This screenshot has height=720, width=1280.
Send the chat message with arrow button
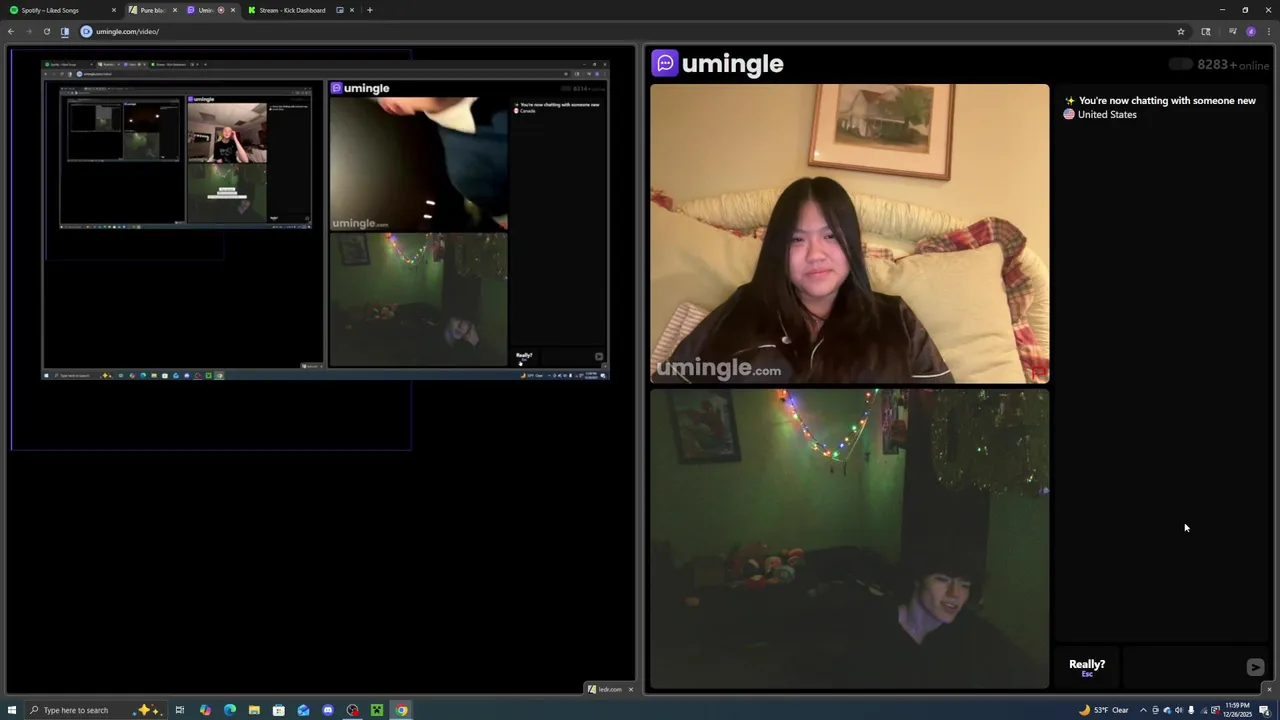click(x=1255, y=667)
